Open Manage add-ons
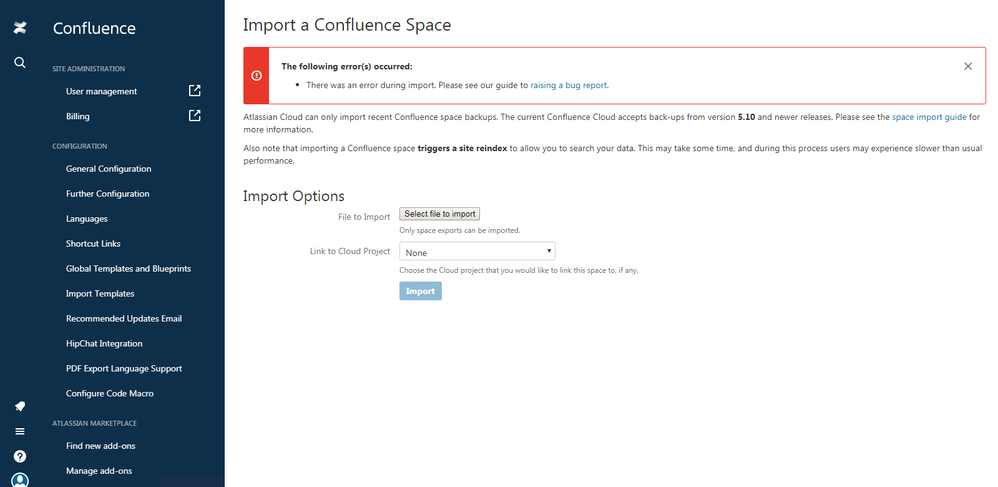This screenshot has height=487, width=998. (x=99, y=471)
